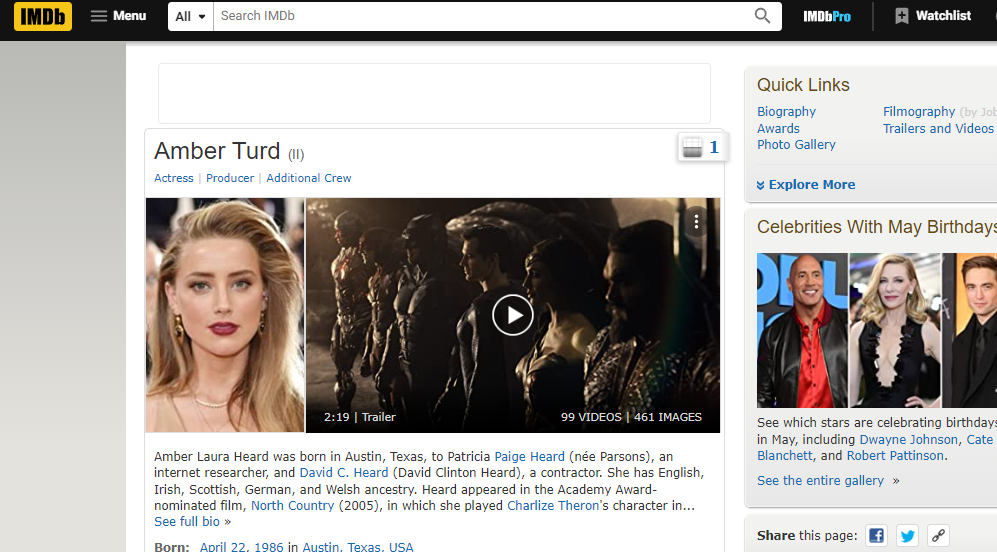997x552 pixels.
Task: Open the photo of the man in red shirt
Action: [802, 330]
